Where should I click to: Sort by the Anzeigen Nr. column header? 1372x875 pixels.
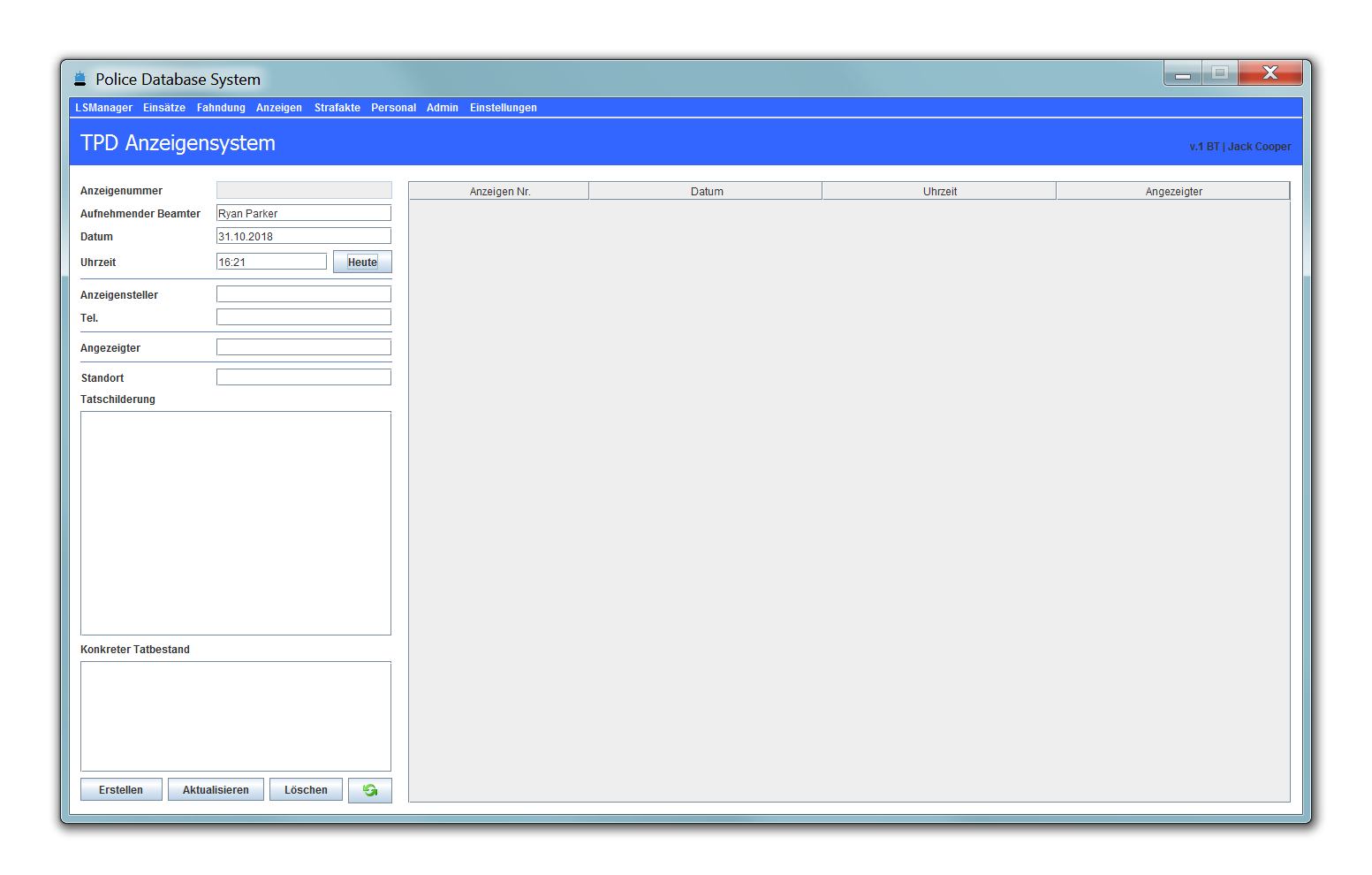click(x=499, y=192)
